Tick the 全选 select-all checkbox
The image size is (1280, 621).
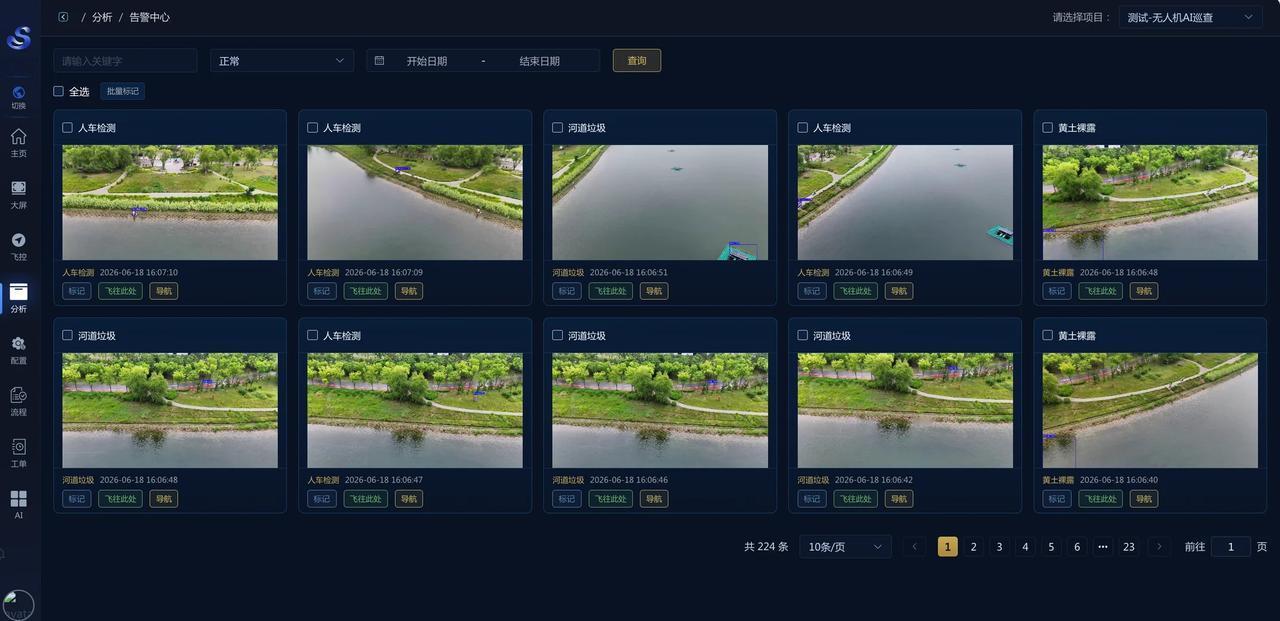(x=58, y=91)
